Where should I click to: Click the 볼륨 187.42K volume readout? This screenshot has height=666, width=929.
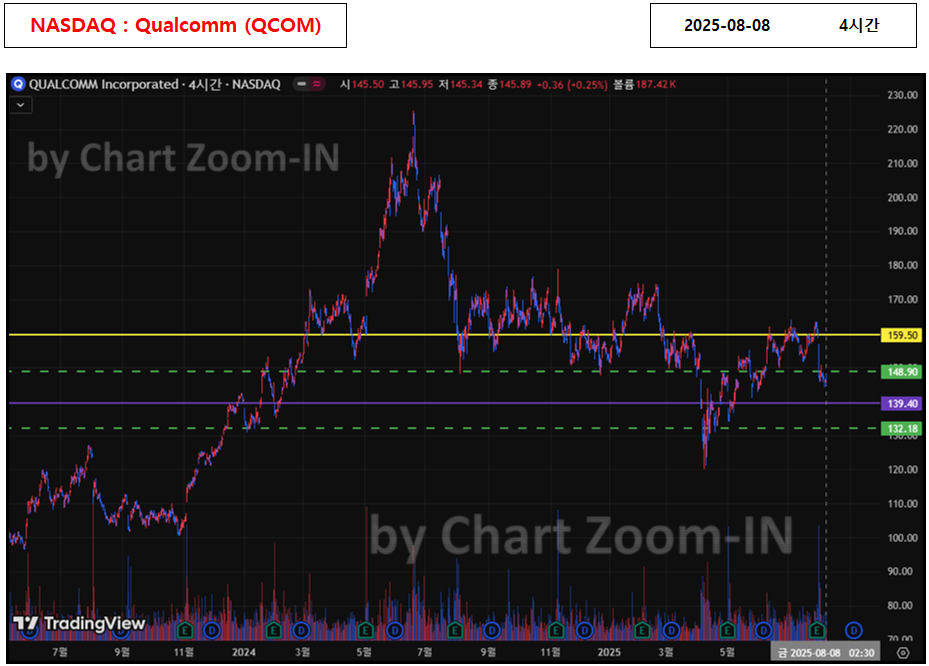click(644, 84)
